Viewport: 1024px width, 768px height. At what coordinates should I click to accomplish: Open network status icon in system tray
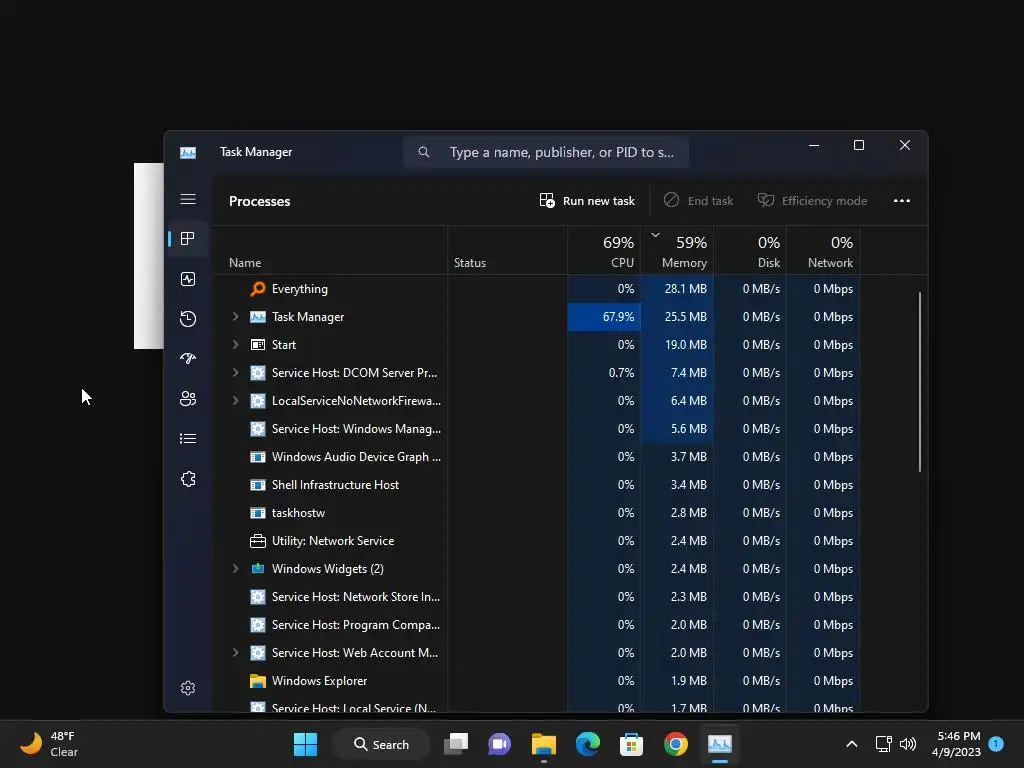point(884,744)
